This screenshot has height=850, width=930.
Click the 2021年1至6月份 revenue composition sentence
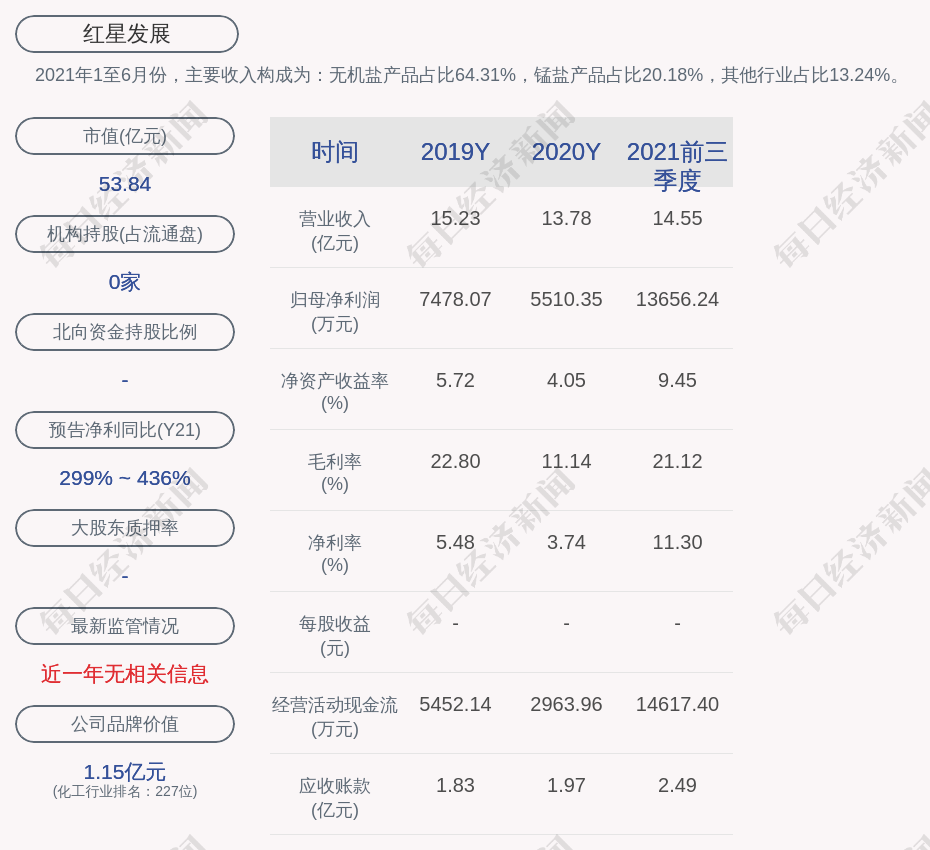tap(468, 75)
